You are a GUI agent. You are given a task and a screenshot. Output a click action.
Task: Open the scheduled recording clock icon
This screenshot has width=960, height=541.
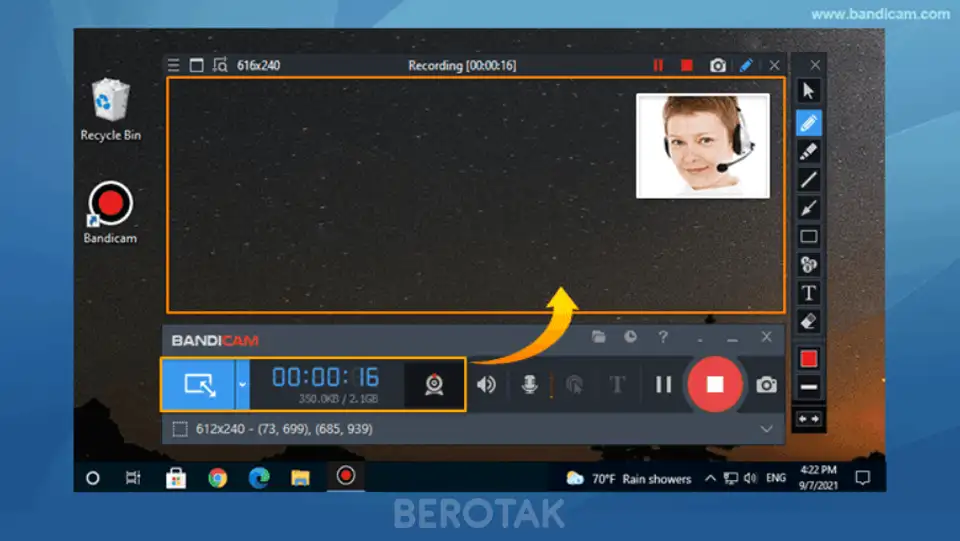630,337
